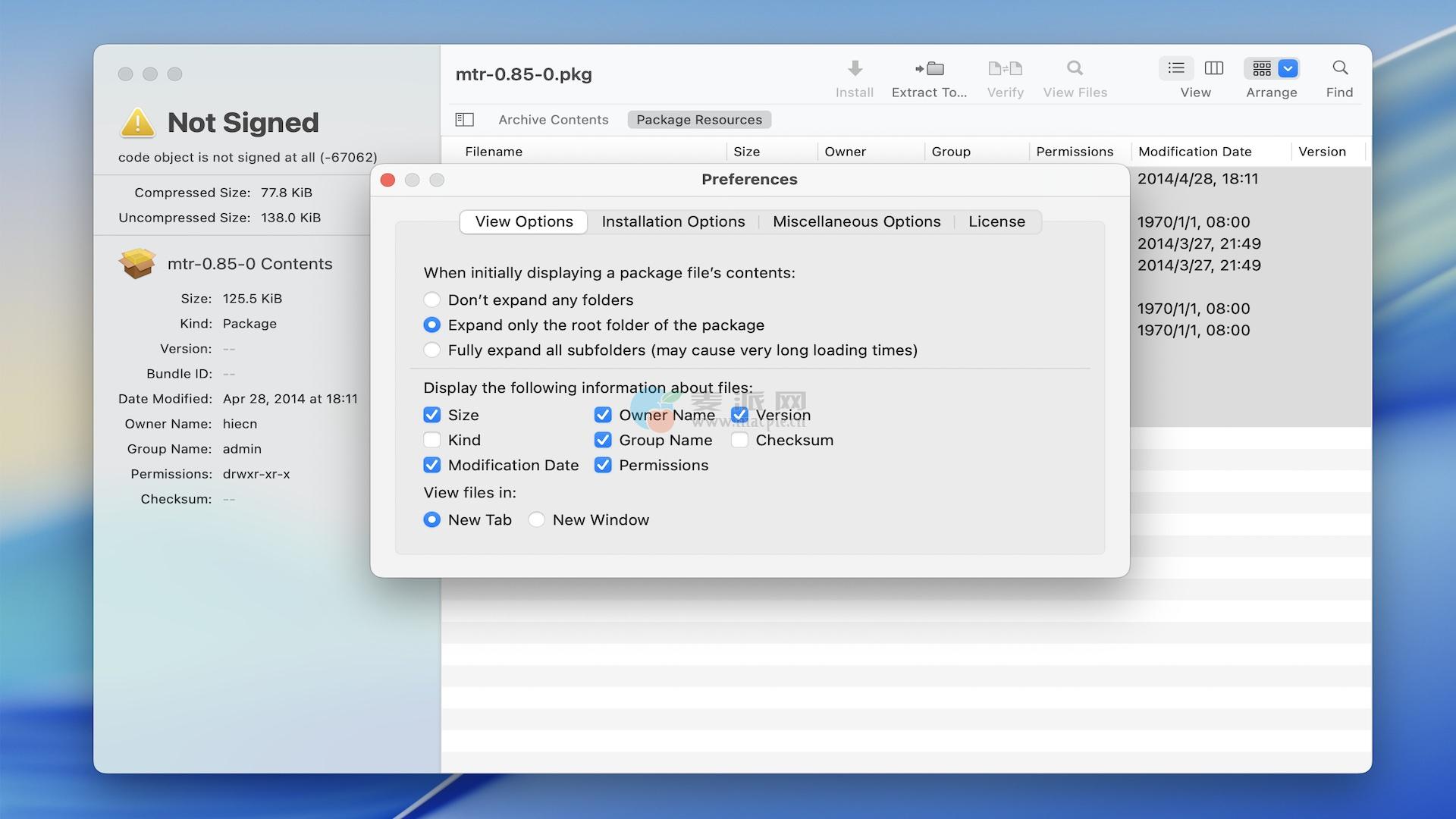The height and width of the screenshot is (819, 1456).
Task: Uncheck the Size checkbox
Action: click(432, 415)
